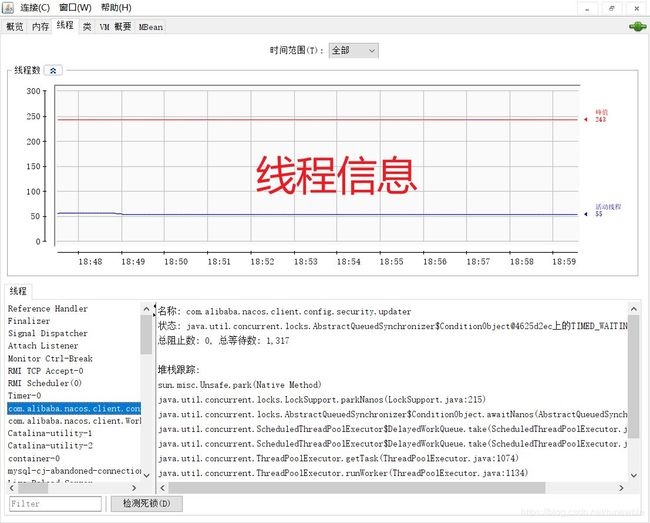Open the 窗口(W) menu
Screen dimensions: 650x523
(x=75, y=8)
